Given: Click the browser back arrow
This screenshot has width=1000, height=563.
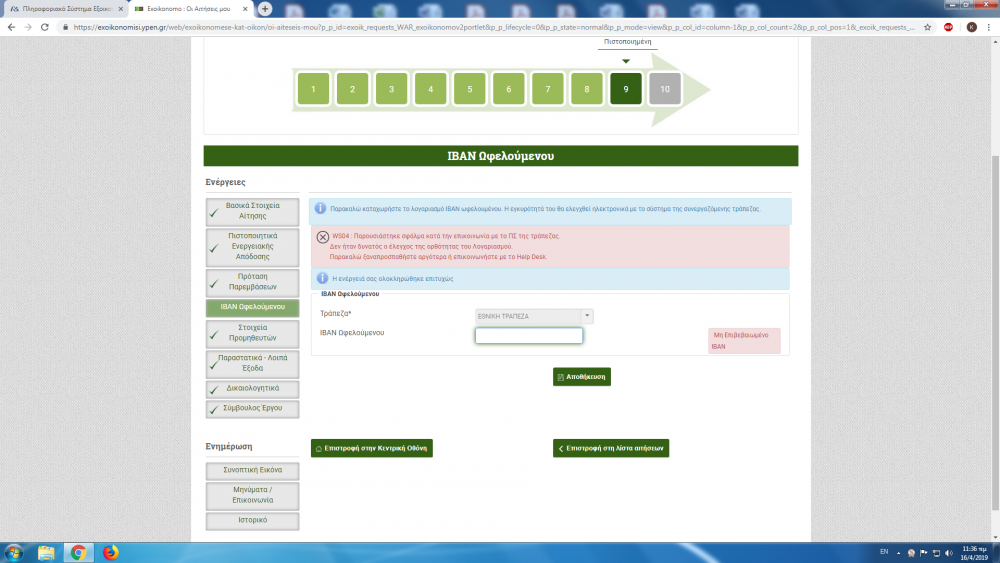Looking at the screenshot, I should [x=9, y=27].
